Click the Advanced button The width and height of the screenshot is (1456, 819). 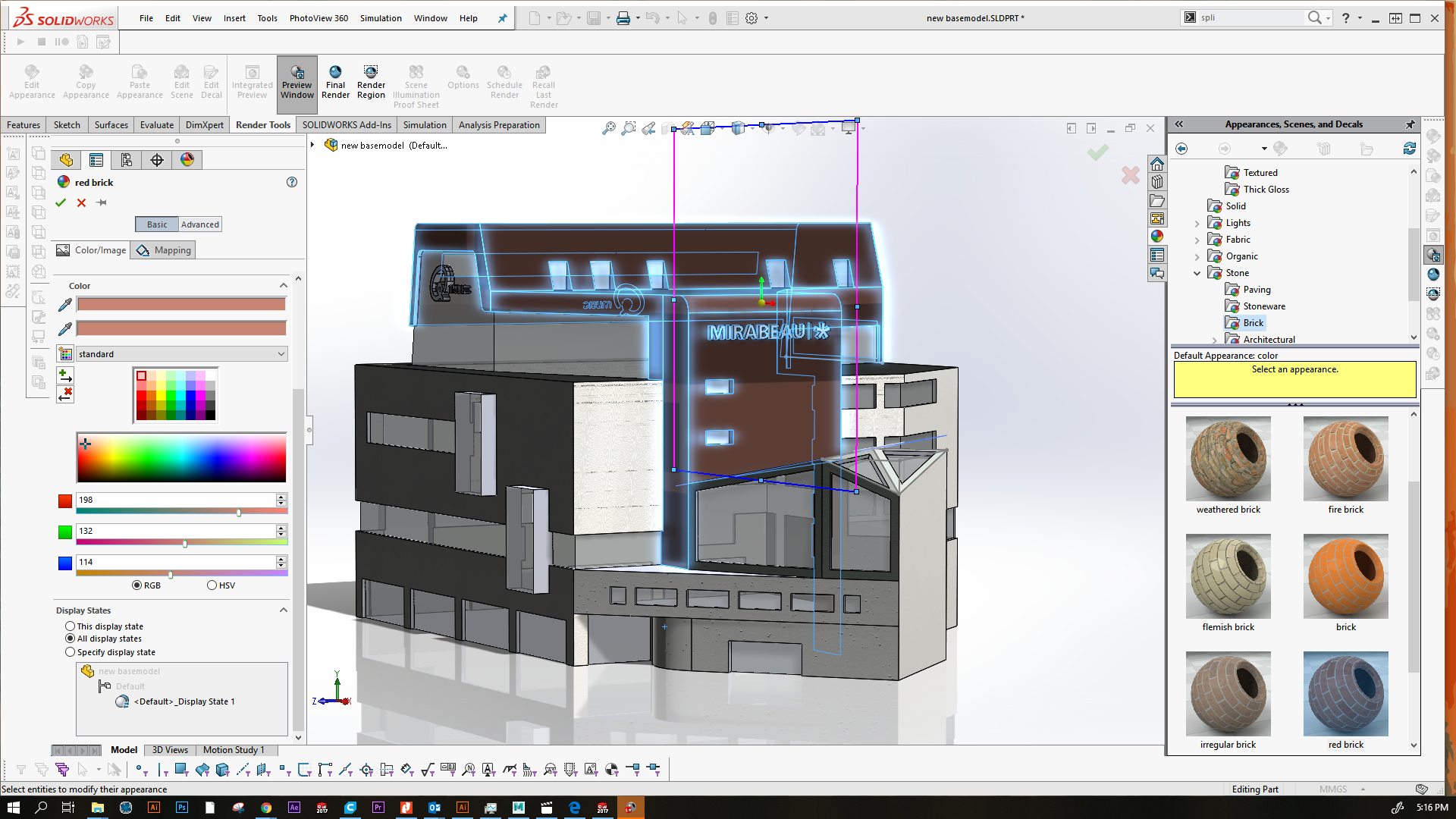[x=200, y=224]
